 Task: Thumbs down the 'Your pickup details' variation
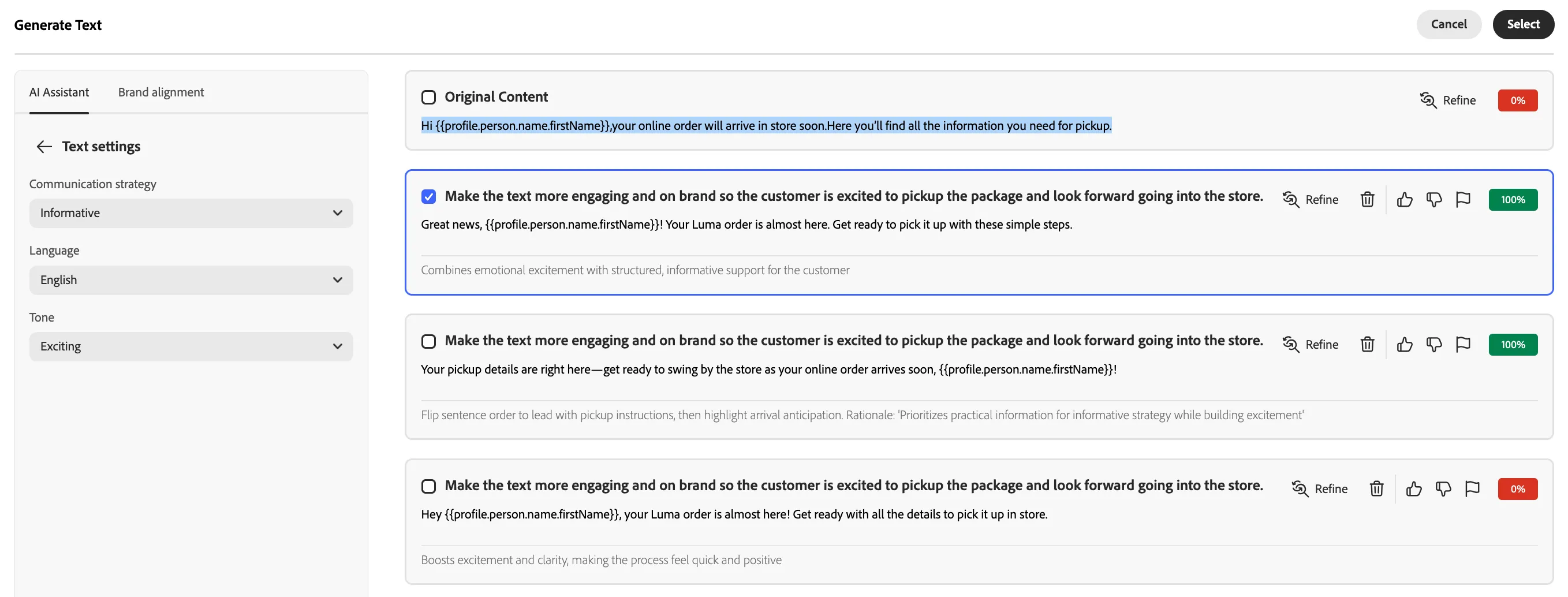(1433, 345)
